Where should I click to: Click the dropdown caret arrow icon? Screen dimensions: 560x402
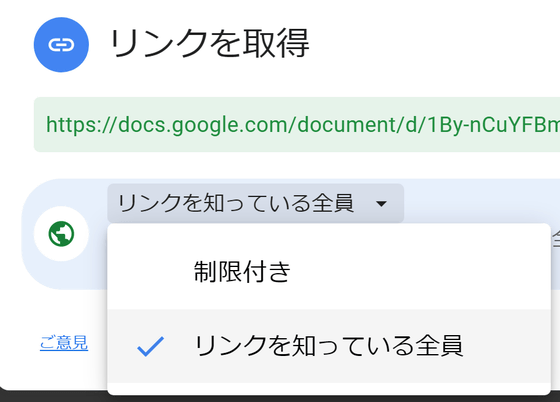pyautogui.click(x=381, y=204)
